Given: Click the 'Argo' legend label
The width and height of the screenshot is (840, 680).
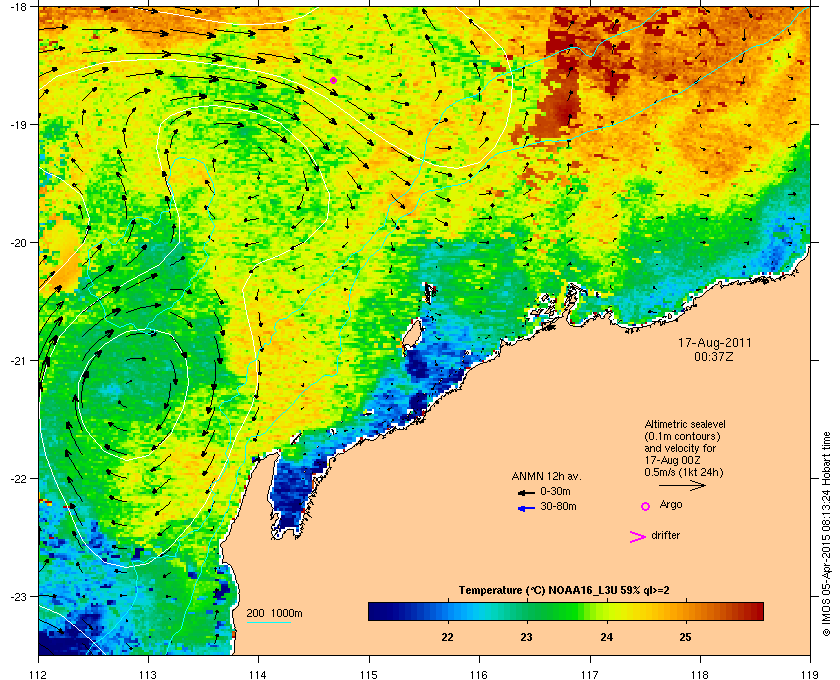Looking at the screenshot, I should coord(671,505).
